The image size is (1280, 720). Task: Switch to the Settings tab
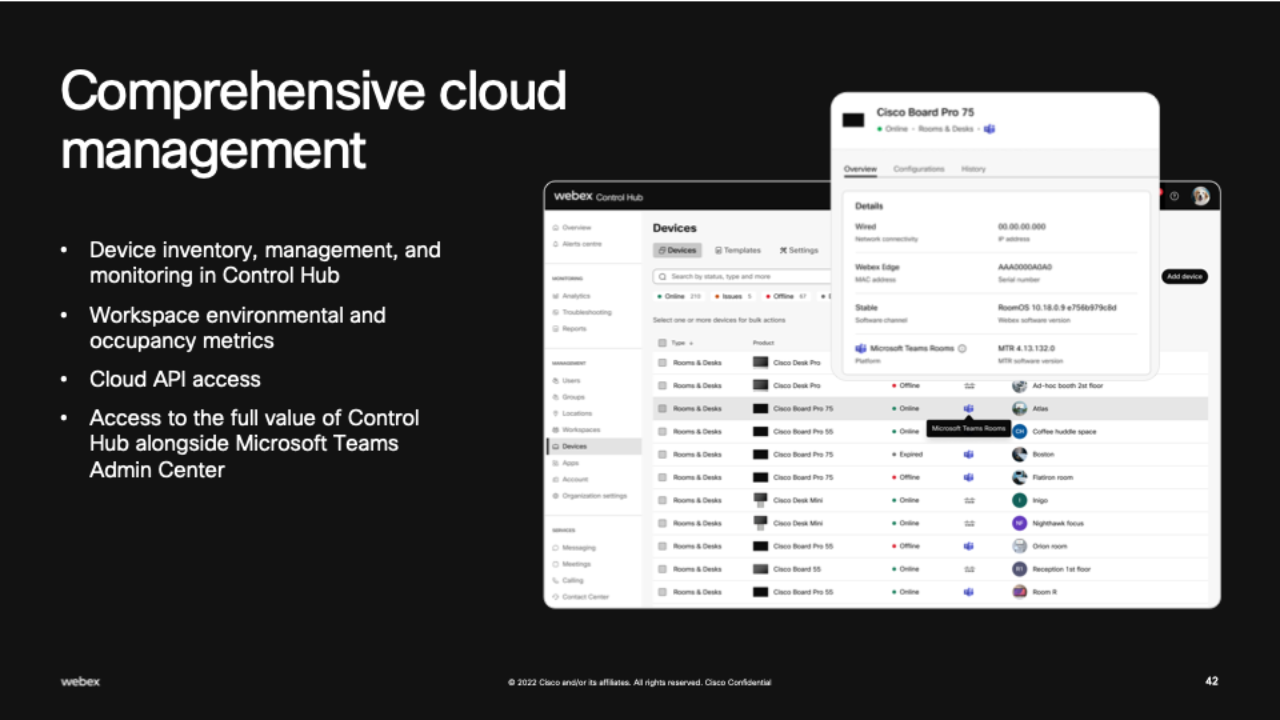point(799,250)
